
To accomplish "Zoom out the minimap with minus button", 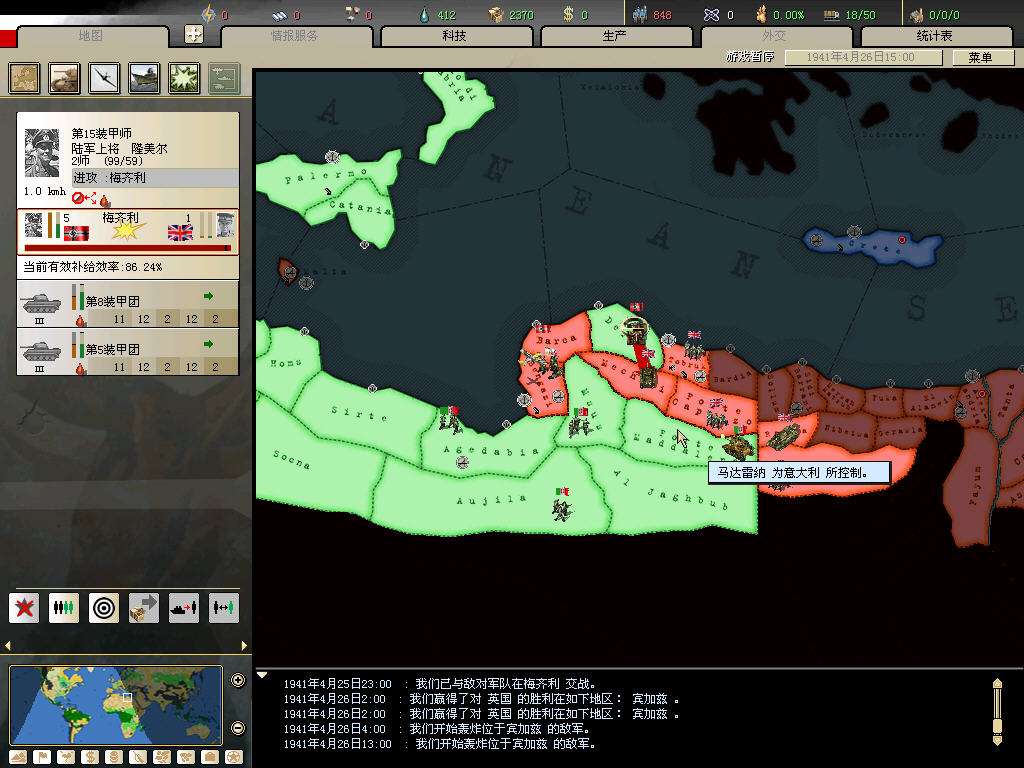I will coord(238,728).
